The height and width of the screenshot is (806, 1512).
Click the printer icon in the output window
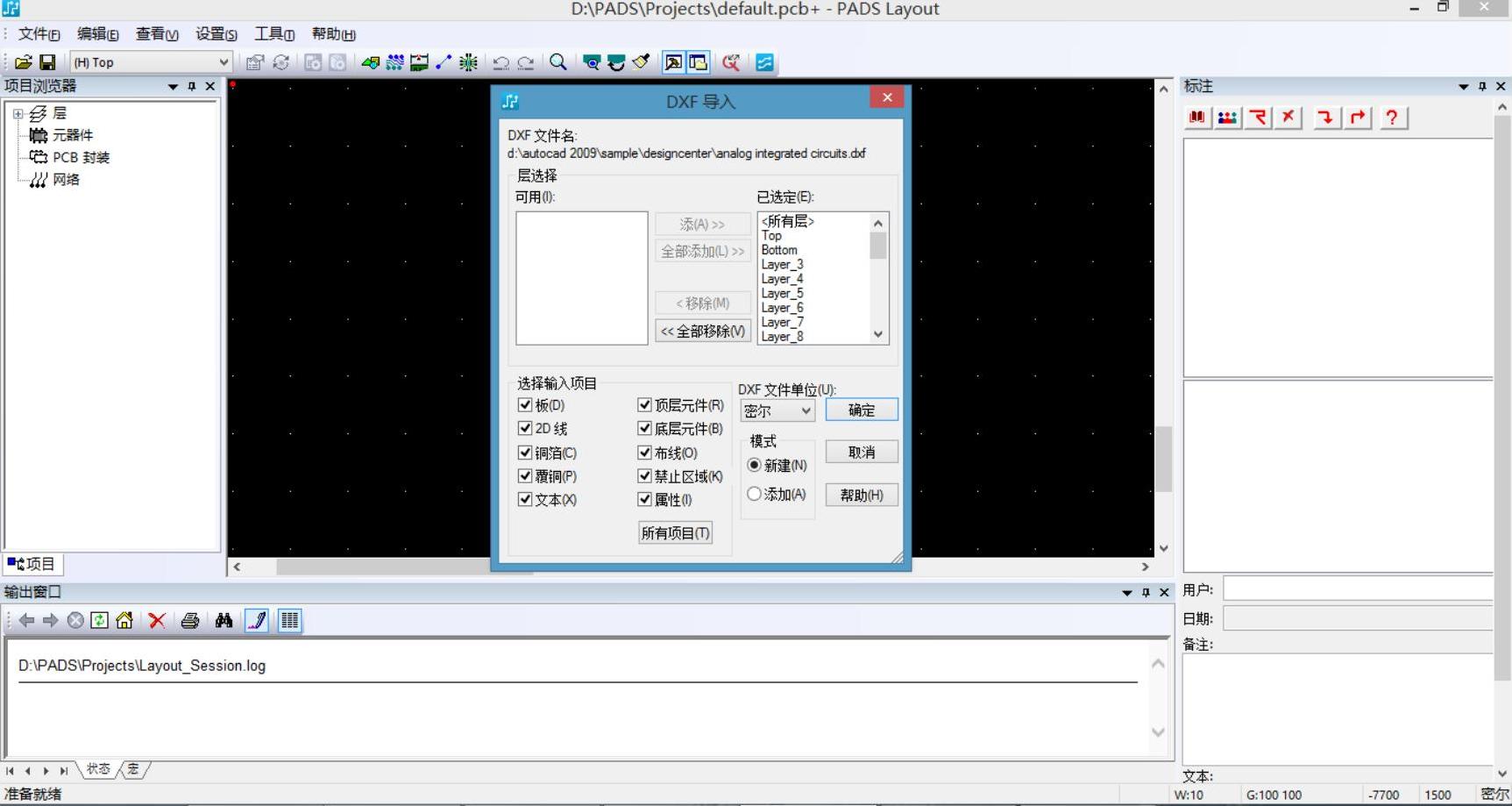coord(189,621)
